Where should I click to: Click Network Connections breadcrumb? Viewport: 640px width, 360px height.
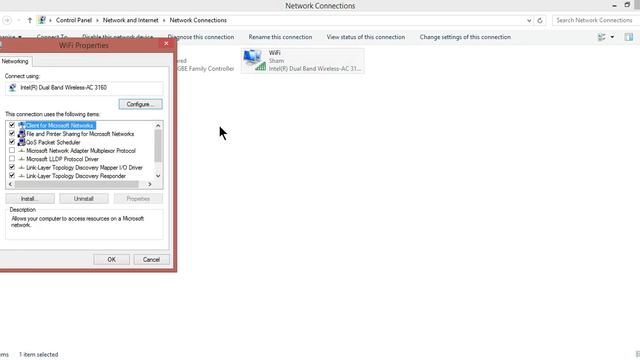(x=198, y=20)
